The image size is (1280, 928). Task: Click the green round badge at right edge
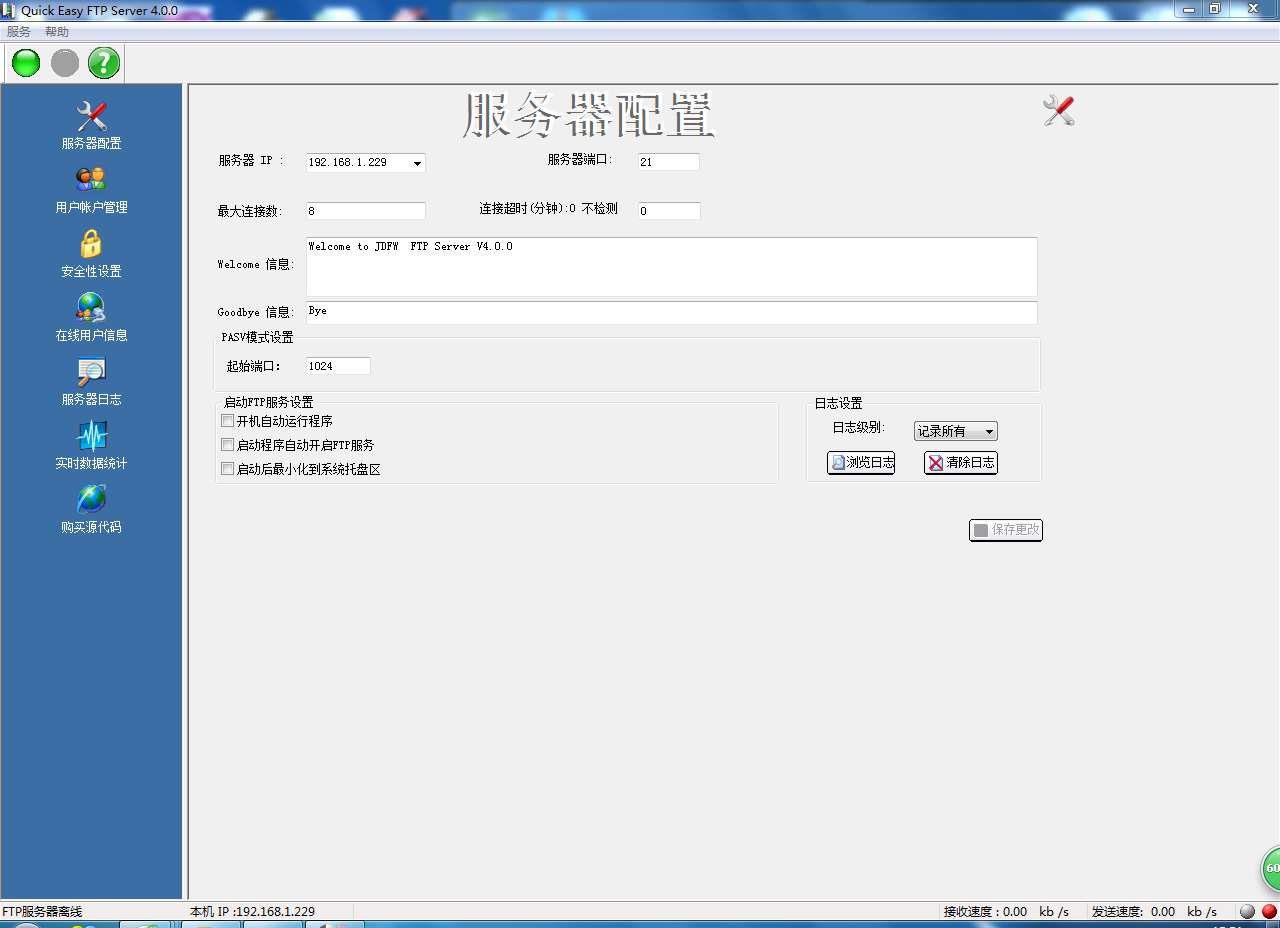[1270, 868]
